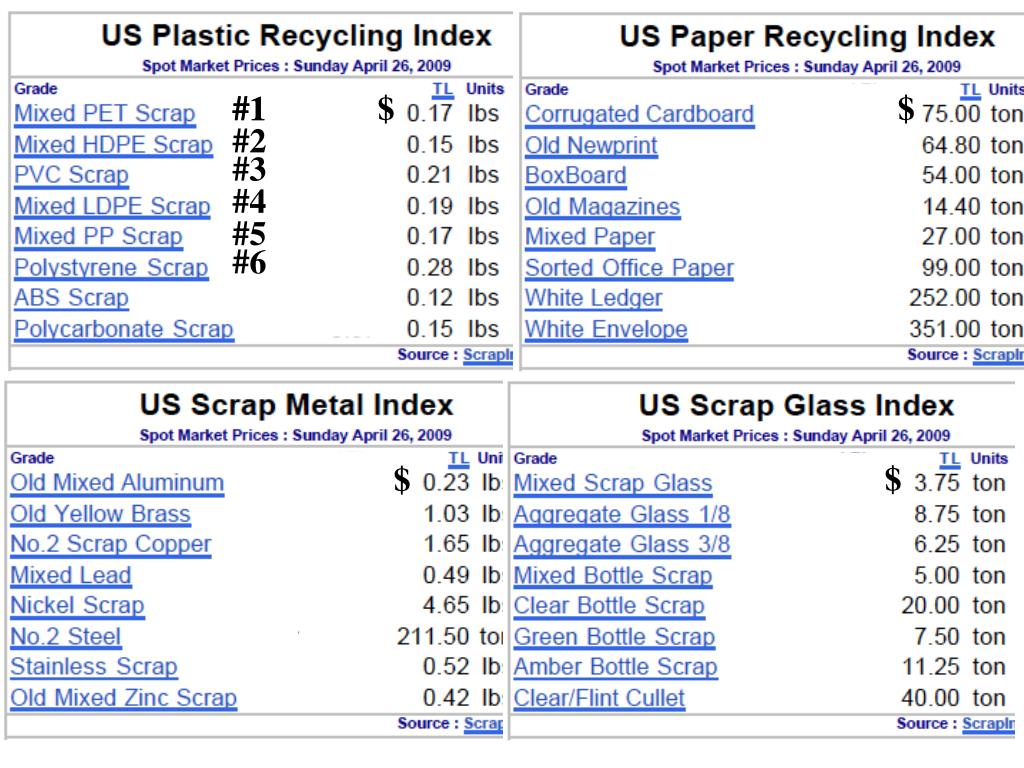This screenshot has height=768, width=1024.
Task: Click TL link in Plastic Recycling Index
Action: click(x=443, y=89)
